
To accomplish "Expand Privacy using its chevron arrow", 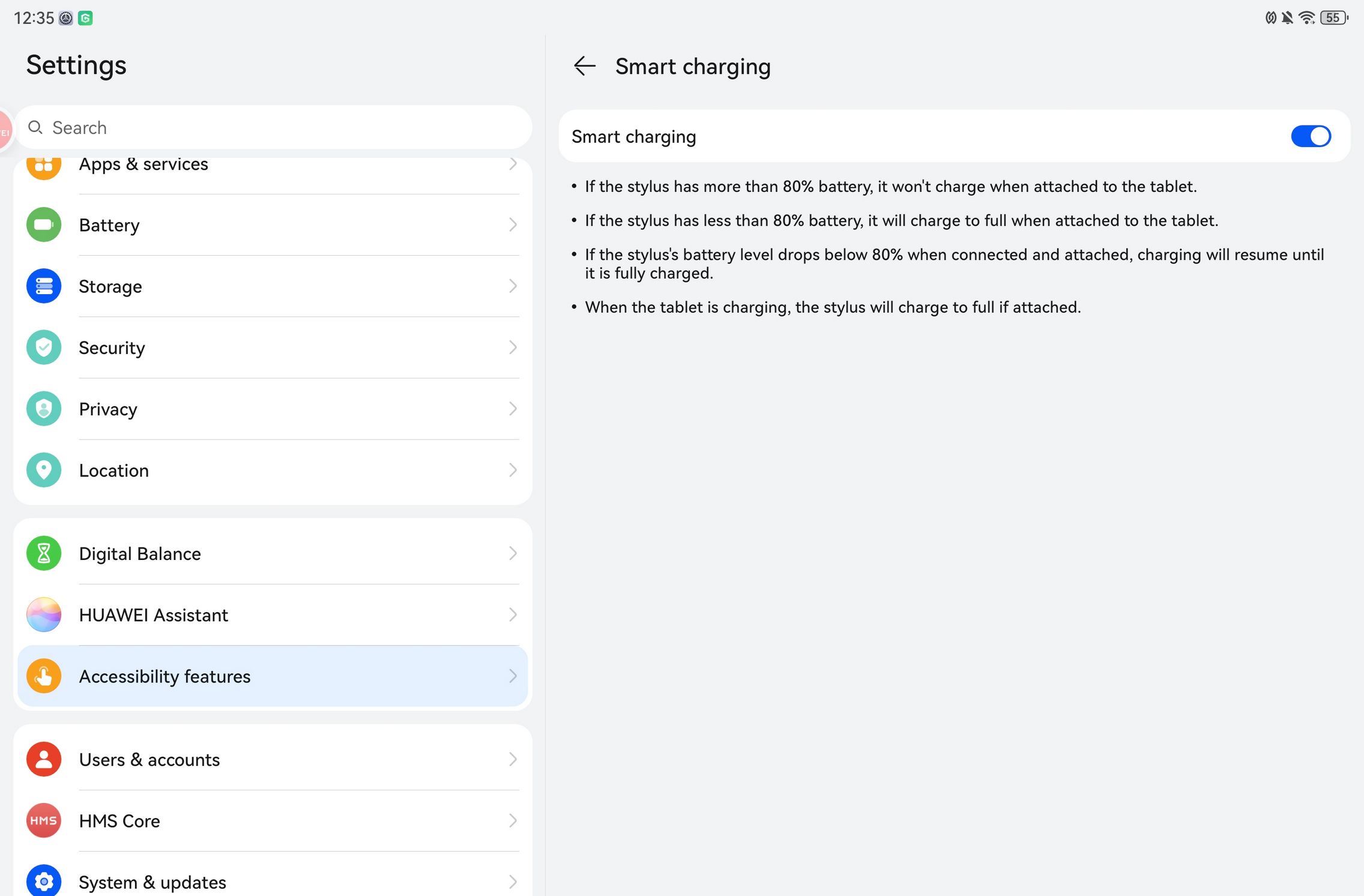I will pyautogui.click(x=512, y=409).
